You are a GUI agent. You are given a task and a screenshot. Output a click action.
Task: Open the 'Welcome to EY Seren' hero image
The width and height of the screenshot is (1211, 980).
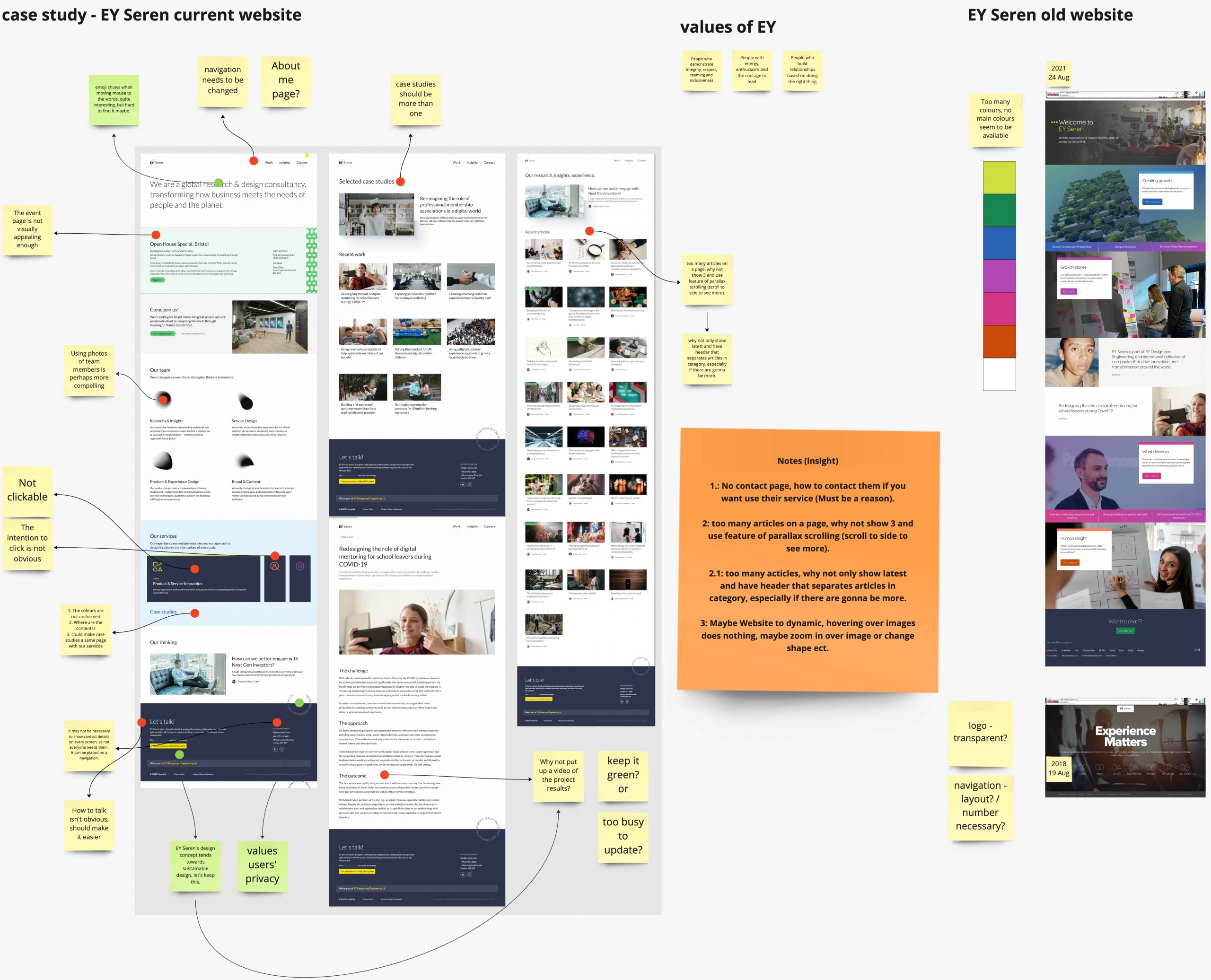pos(1124,132)
